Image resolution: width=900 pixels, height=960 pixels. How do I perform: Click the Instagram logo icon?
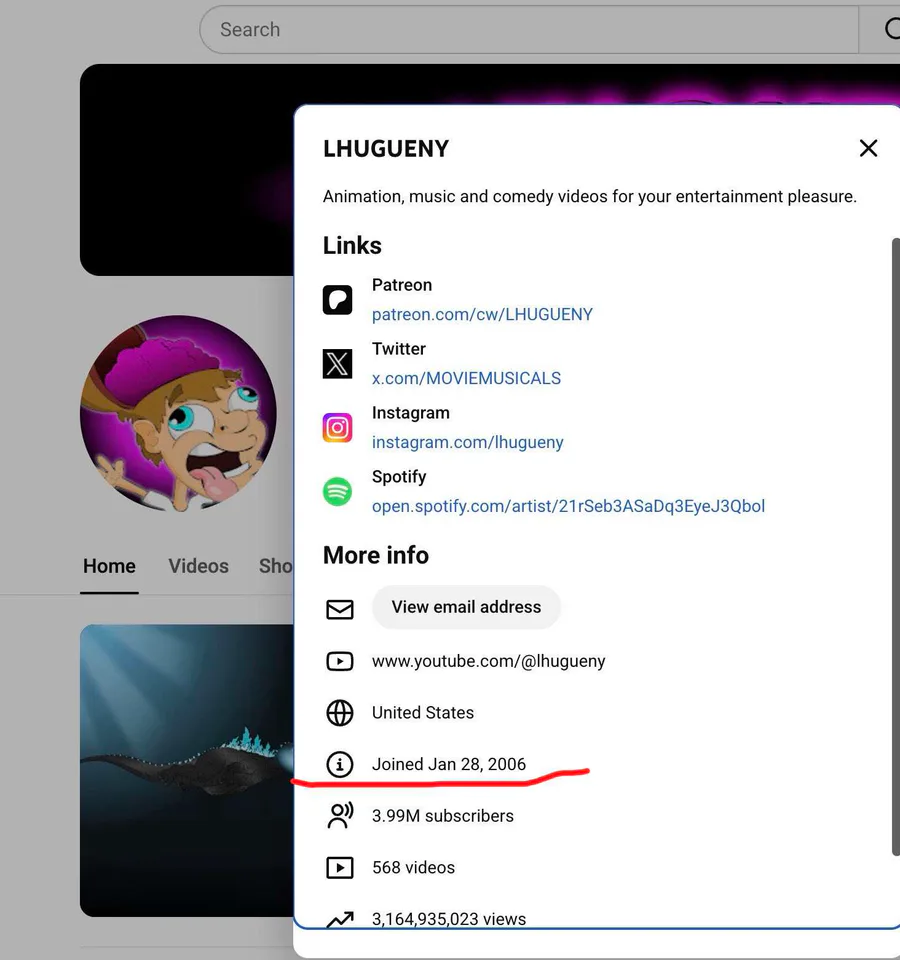click(337, 427)
